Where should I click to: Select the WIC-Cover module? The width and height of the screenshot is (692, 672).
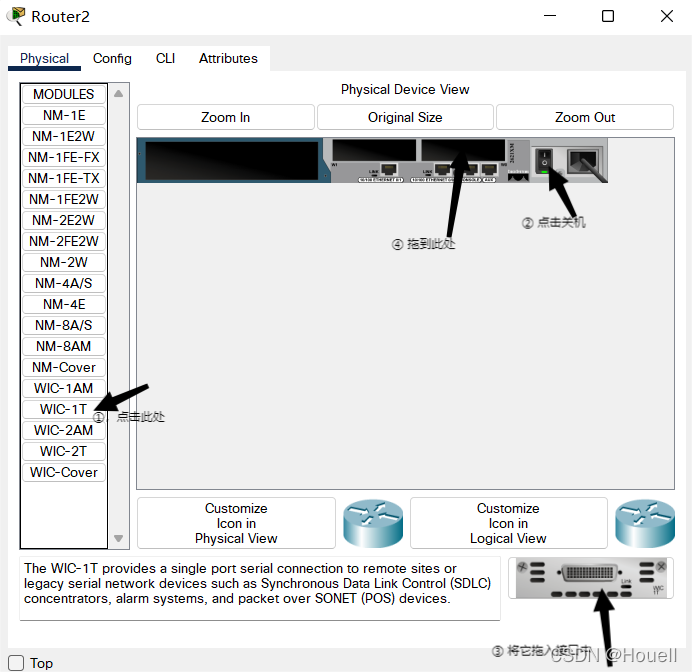(x=64, y=472)
